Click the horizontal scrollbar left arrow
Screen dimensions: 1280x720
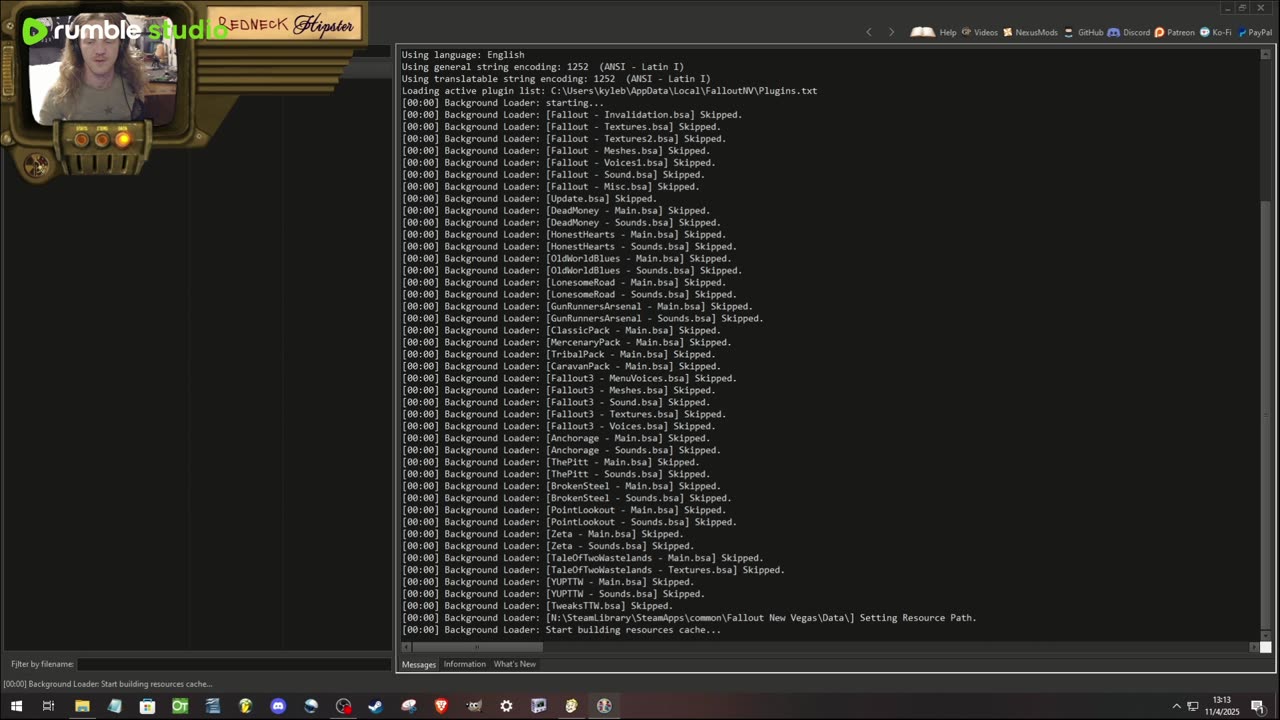tap(406, 647)
